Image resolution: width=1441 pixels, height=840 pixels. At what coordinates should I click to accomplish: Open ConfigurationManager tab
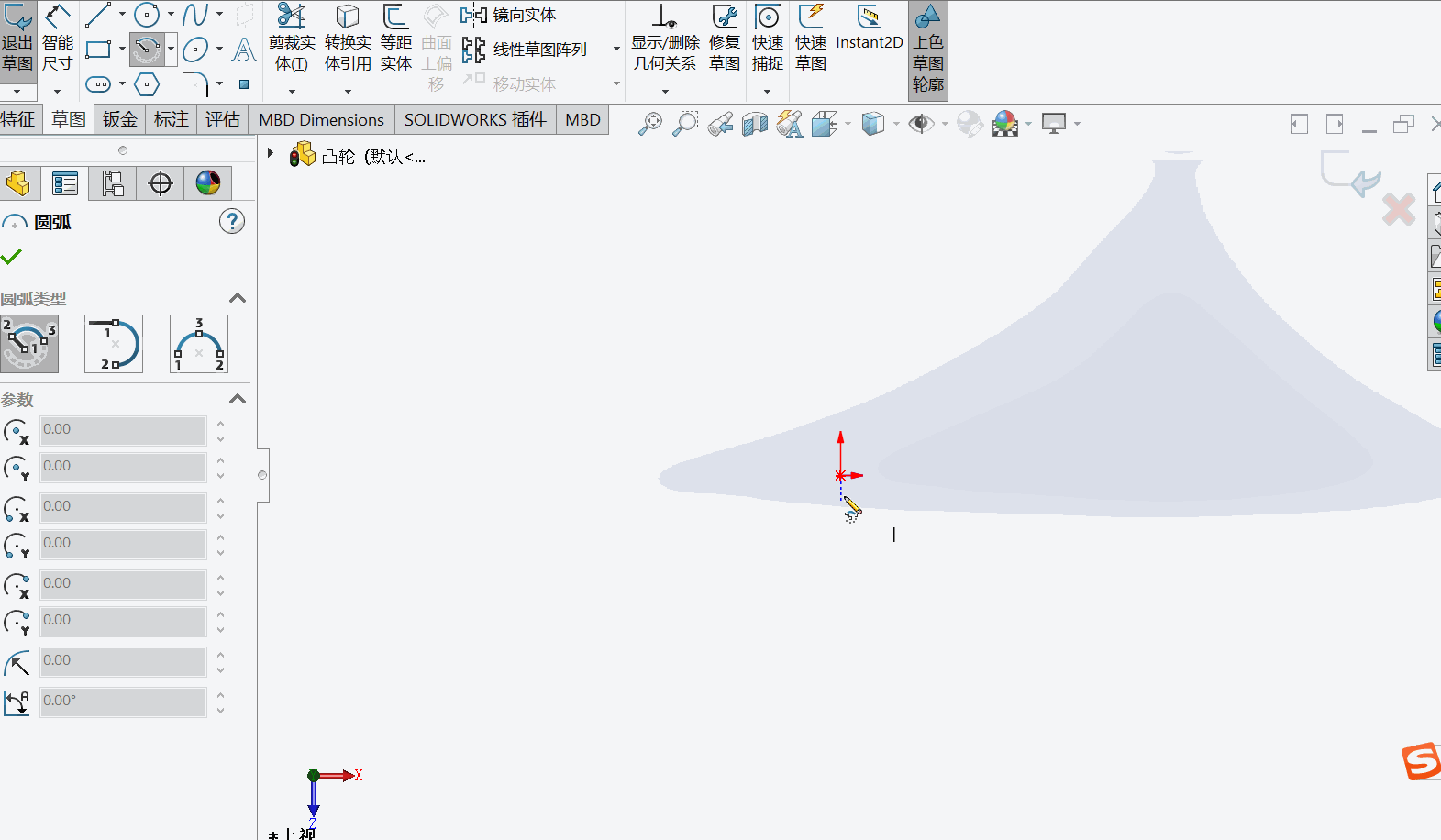(113, 183)
